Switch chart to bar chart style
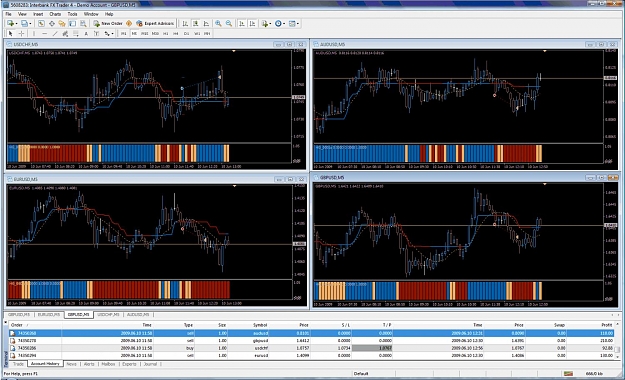625x380 pixels. (x=185, y=24)
